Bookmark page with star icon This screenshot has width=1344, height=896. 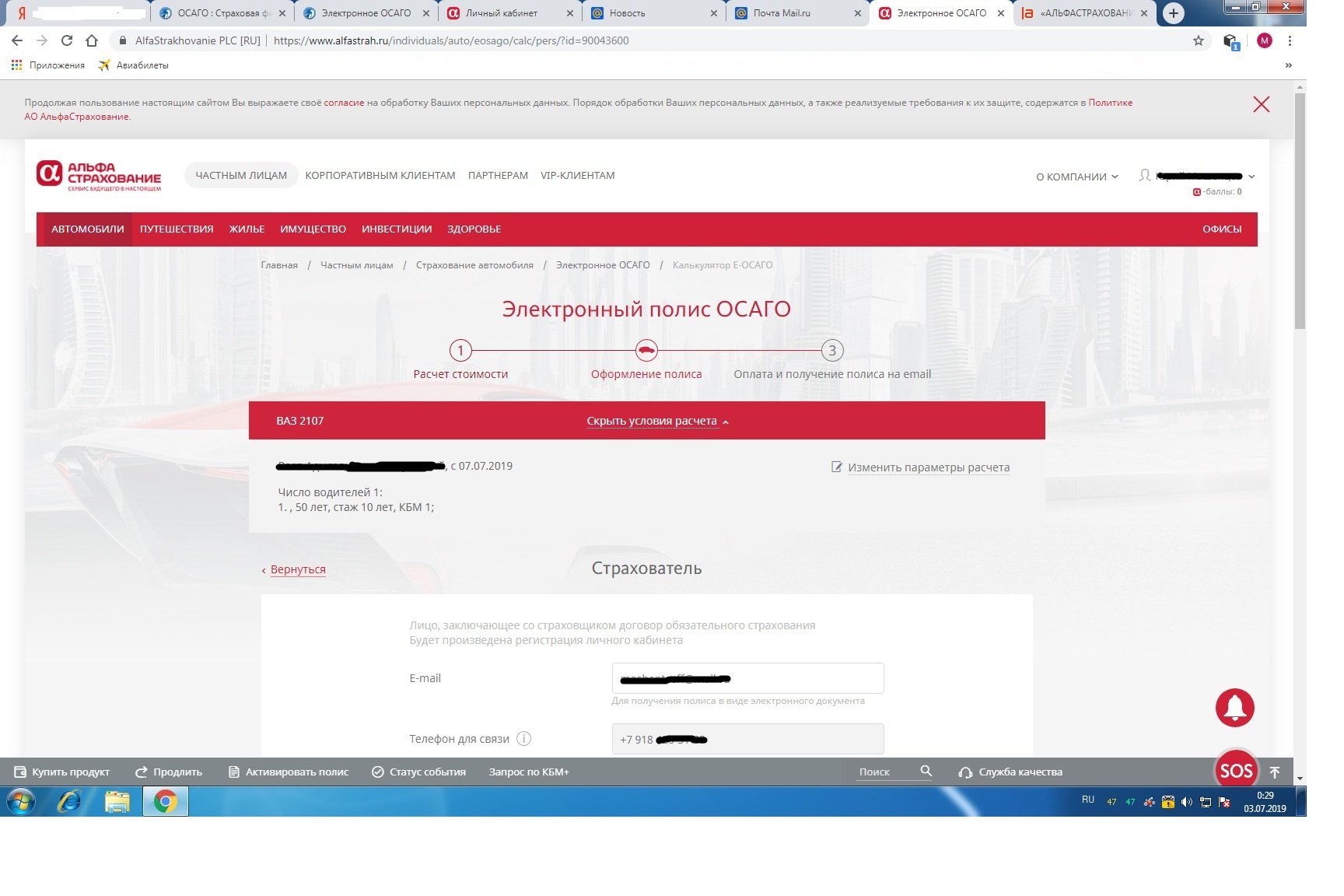coord(1199,40)
